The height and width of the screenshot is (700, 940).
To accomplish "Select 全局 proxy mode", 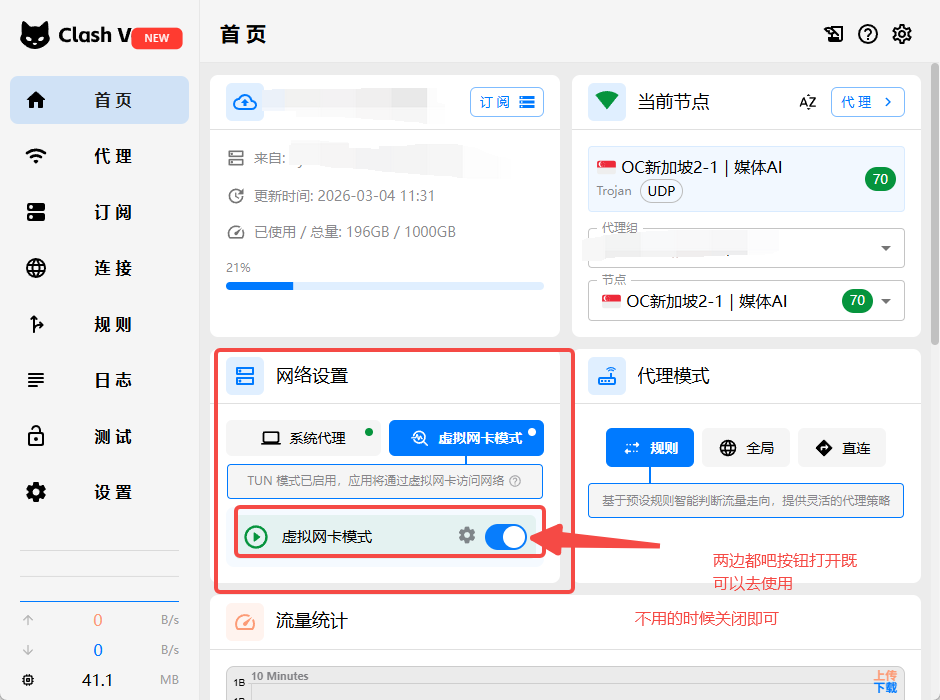I will point(746,448).
